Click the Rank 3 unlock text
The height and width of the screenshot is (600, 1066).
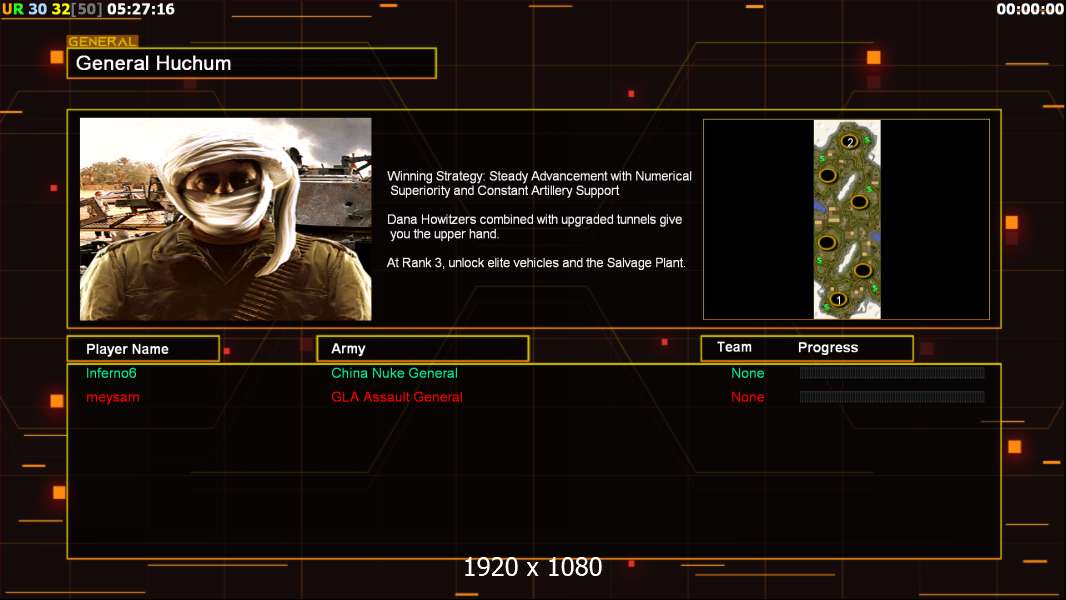(x=536, y=262)
